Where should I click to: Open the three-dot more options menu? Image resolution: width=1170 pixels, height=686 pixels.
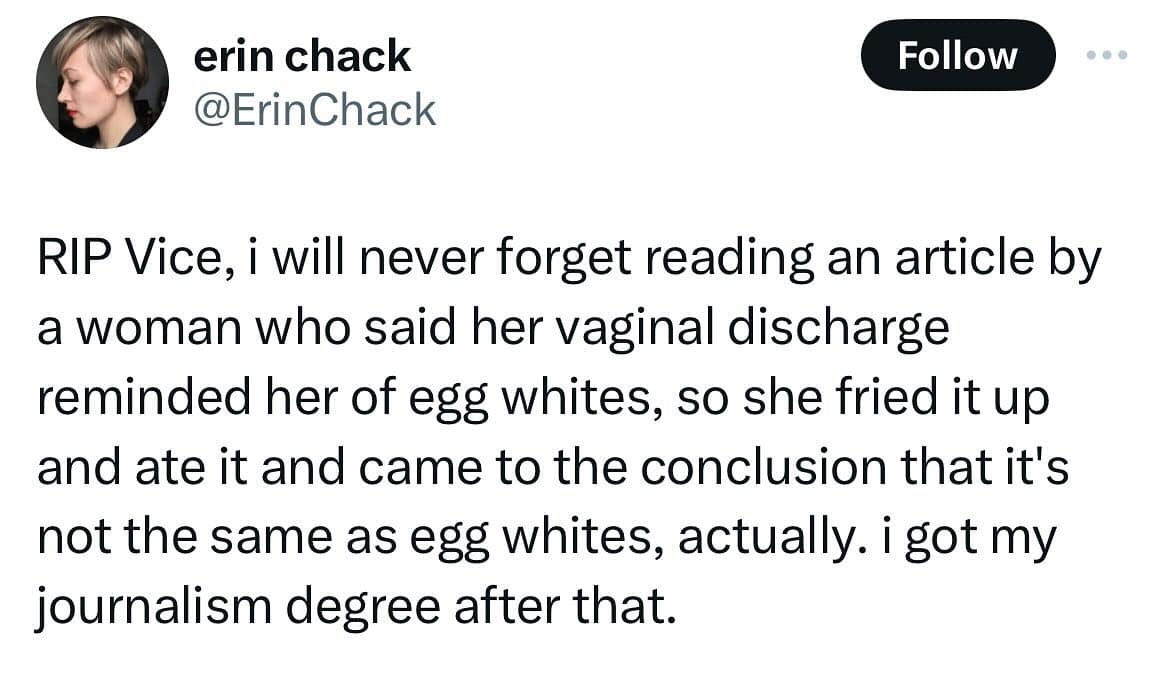[x=1107, y=55]
